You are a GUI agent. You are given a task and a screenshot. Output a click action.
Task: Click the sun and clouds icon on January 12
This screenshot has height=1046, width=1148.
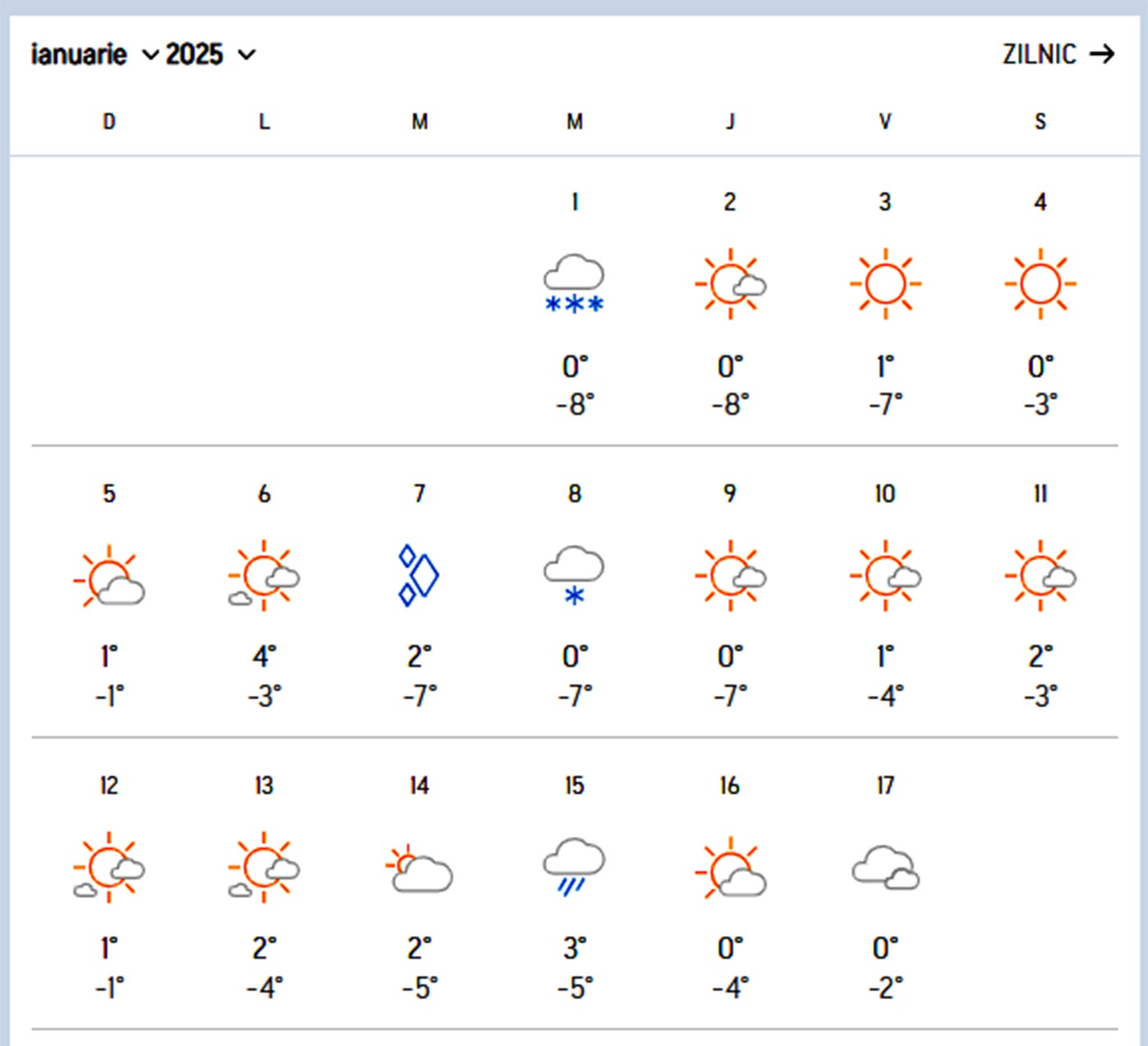pos(109,867)
